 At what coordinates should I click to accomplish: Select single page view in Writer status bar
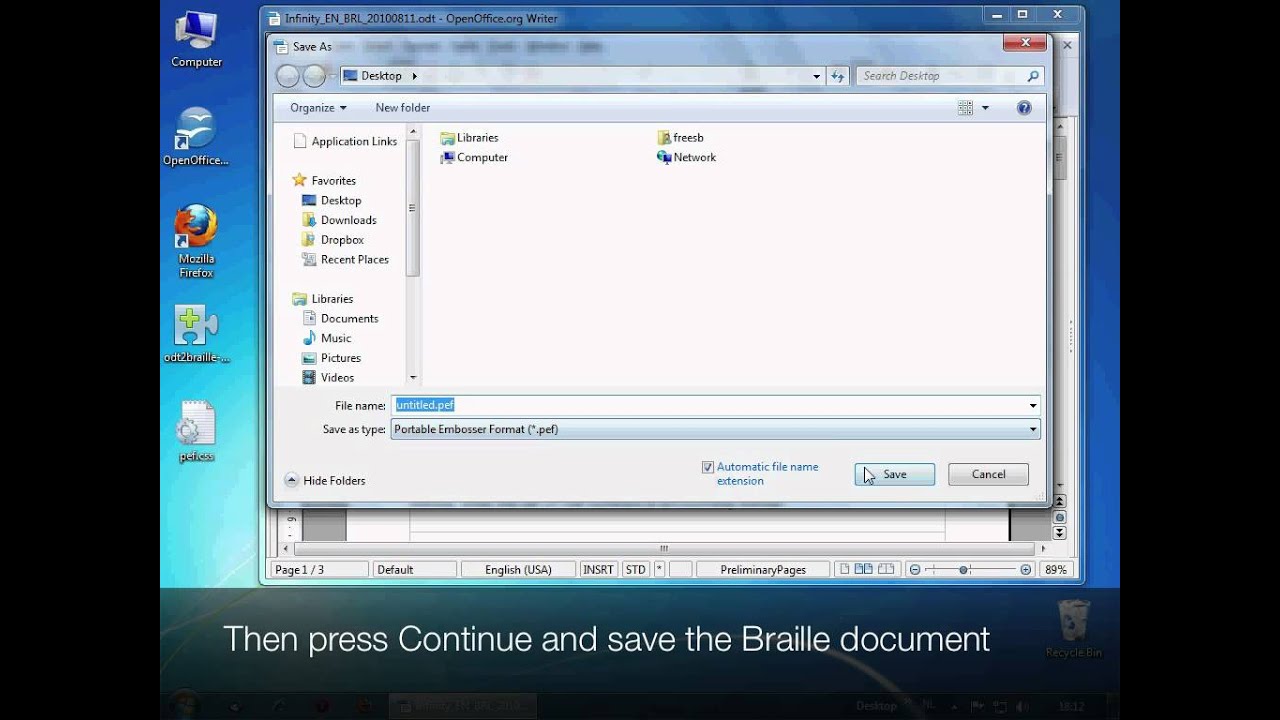[x=845, y=570]
